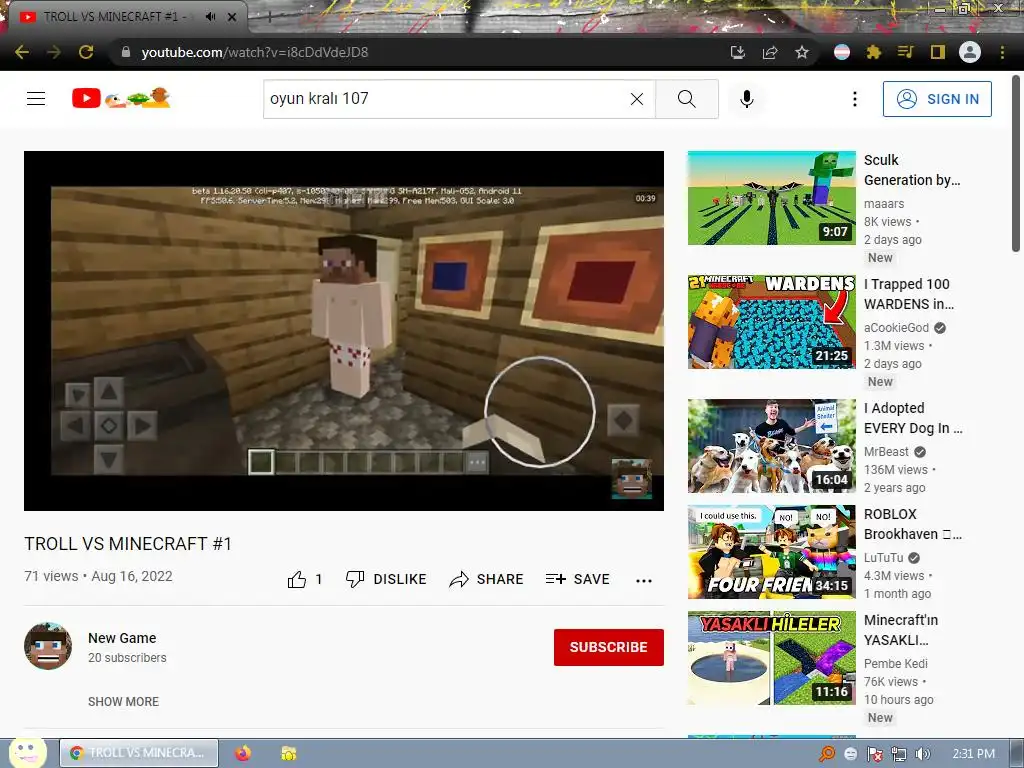Click the video title TROLL VS MINECRAFT #1
This screenshot has width=1024, height=768.
128,544
